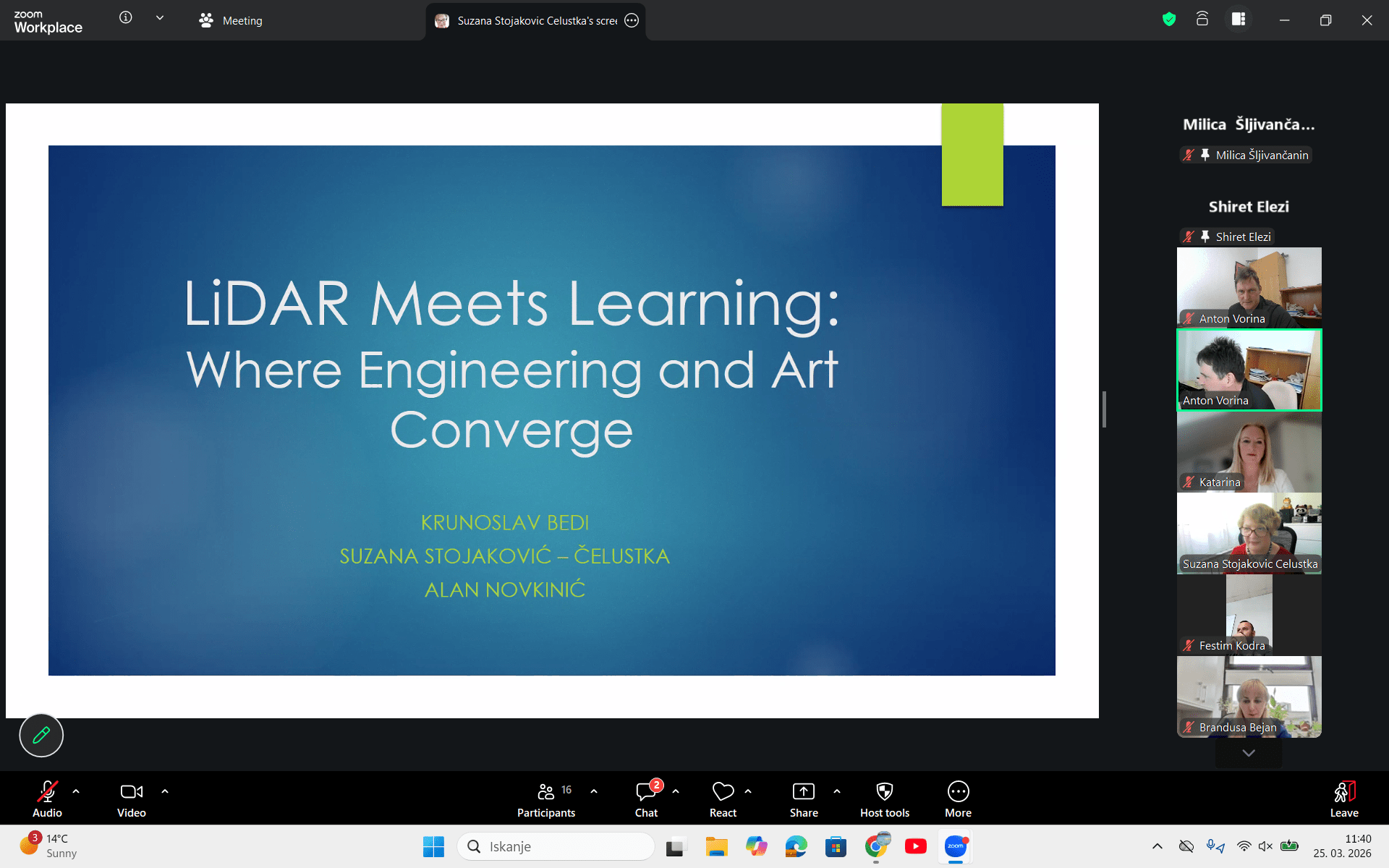Open the annotation pencil tool
This screenshot has height=868, width=1389.
click(41, 735)
